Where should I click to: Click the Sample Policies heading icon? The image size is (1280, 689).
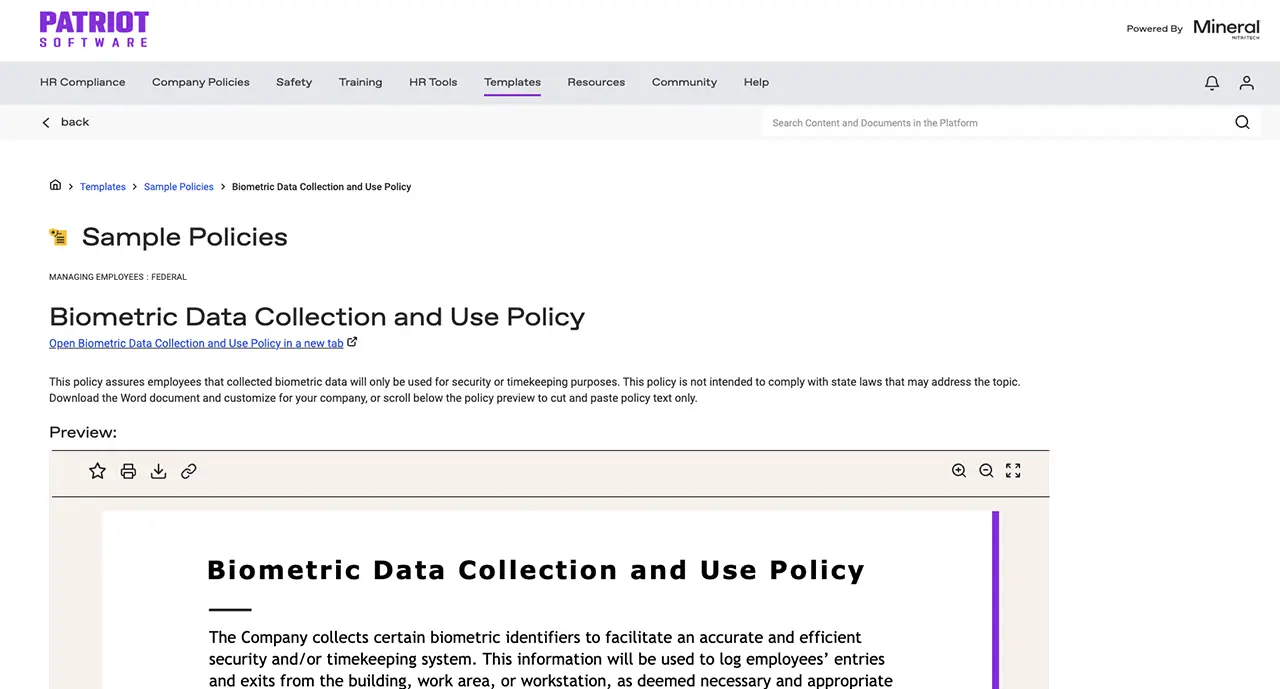59,237
